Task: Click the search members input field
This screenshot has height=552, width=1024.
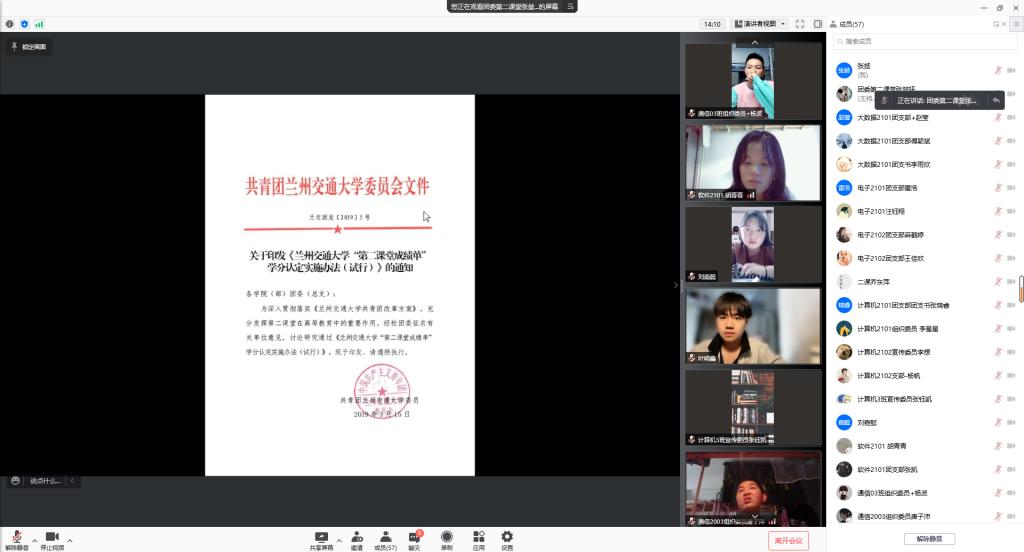Action: [x=924, y=41]
